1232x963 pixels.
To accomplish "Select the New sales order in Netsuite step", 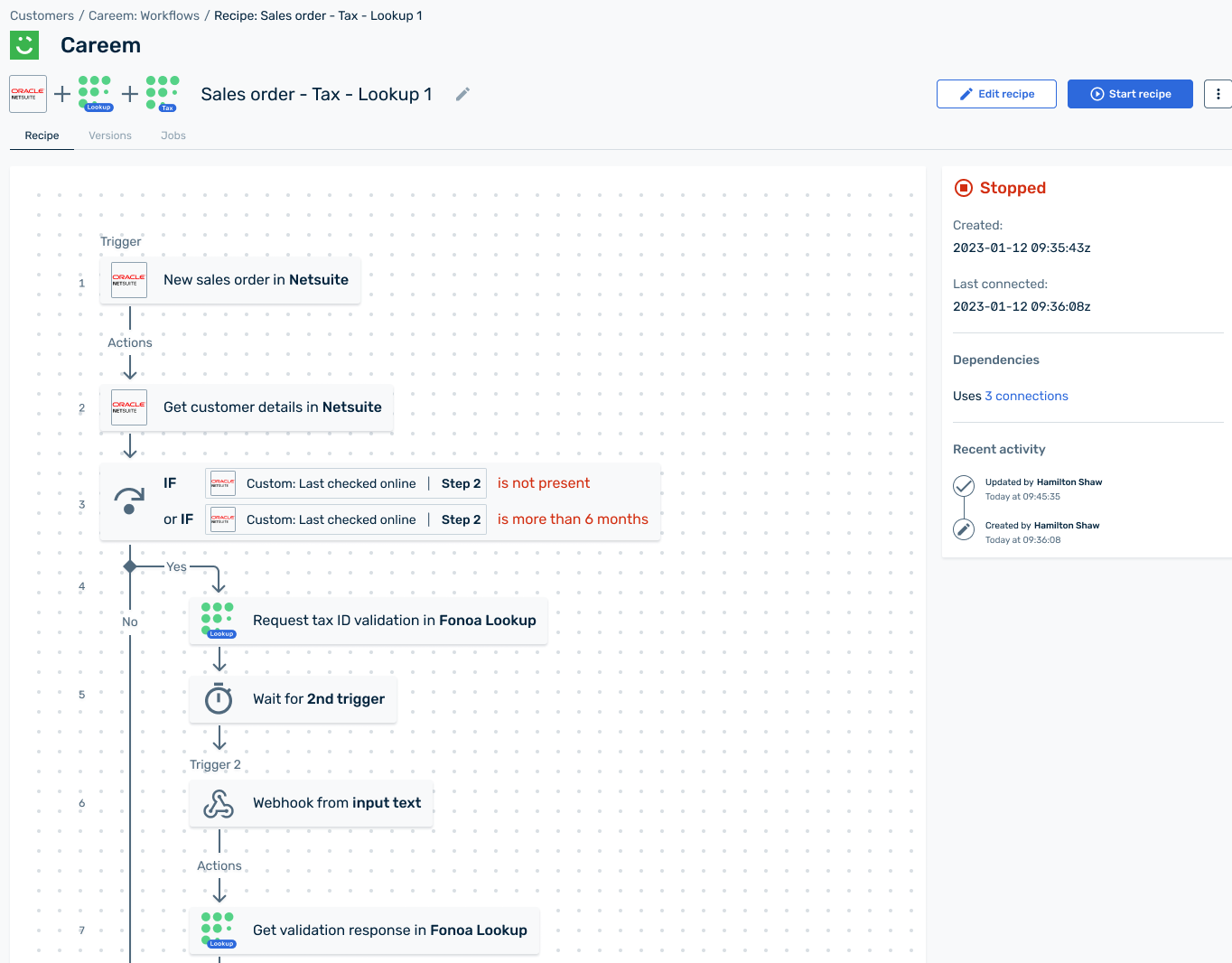I will 230,280.
